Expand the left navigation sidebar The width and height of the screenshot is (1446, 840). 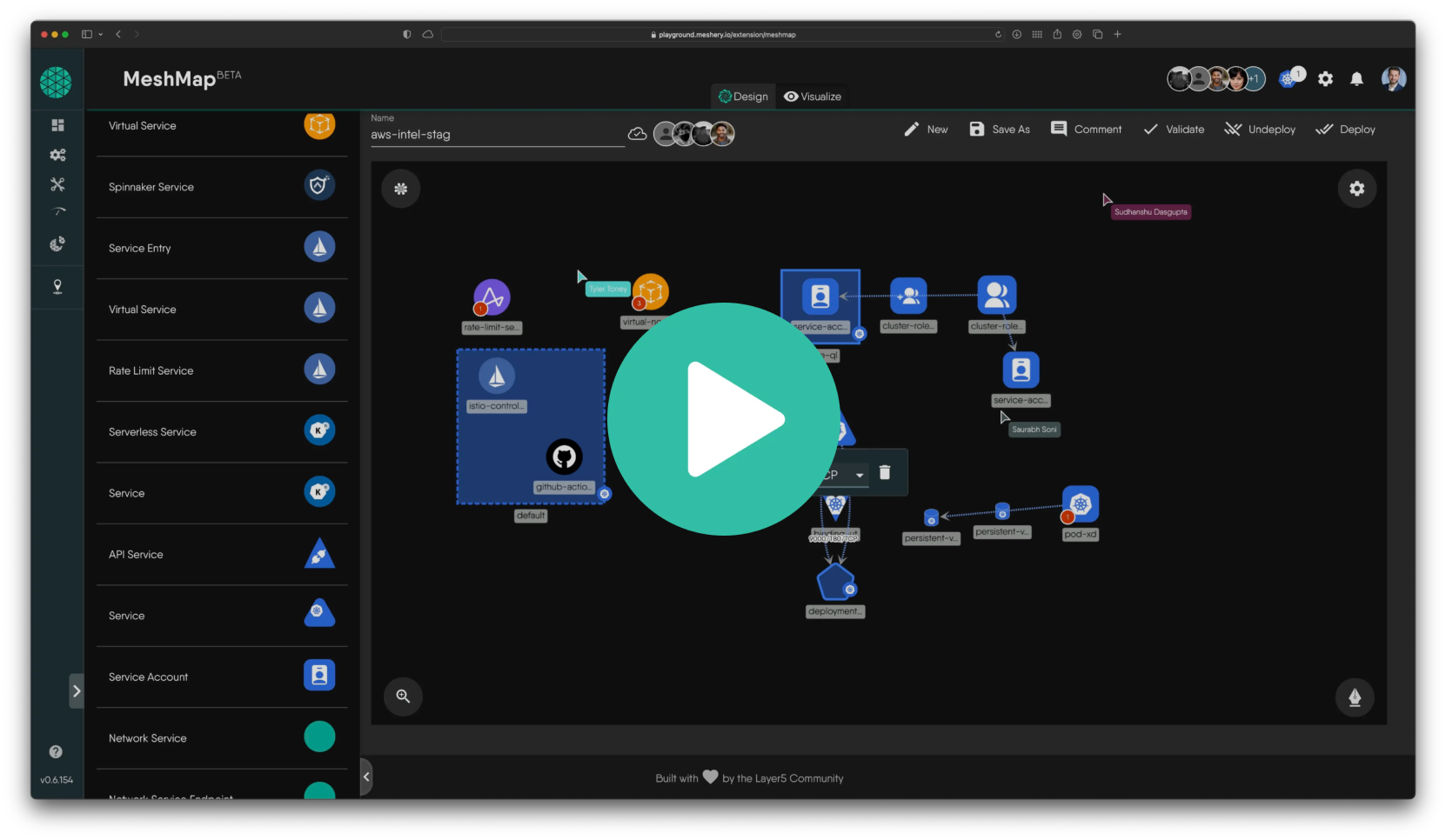[x=77, y=691]
